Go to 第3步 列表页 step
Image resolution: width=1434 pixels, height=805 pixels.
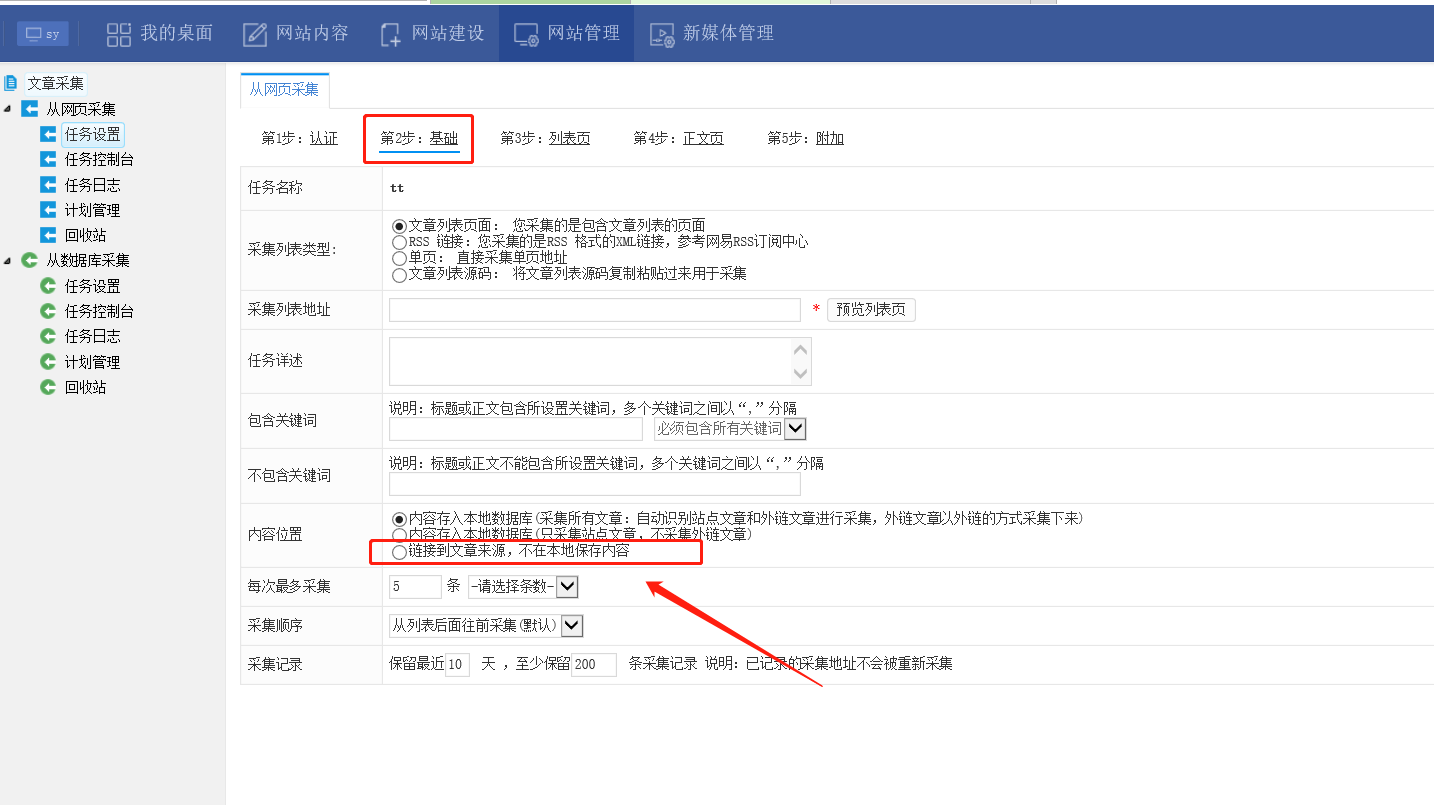click(568, 138)
